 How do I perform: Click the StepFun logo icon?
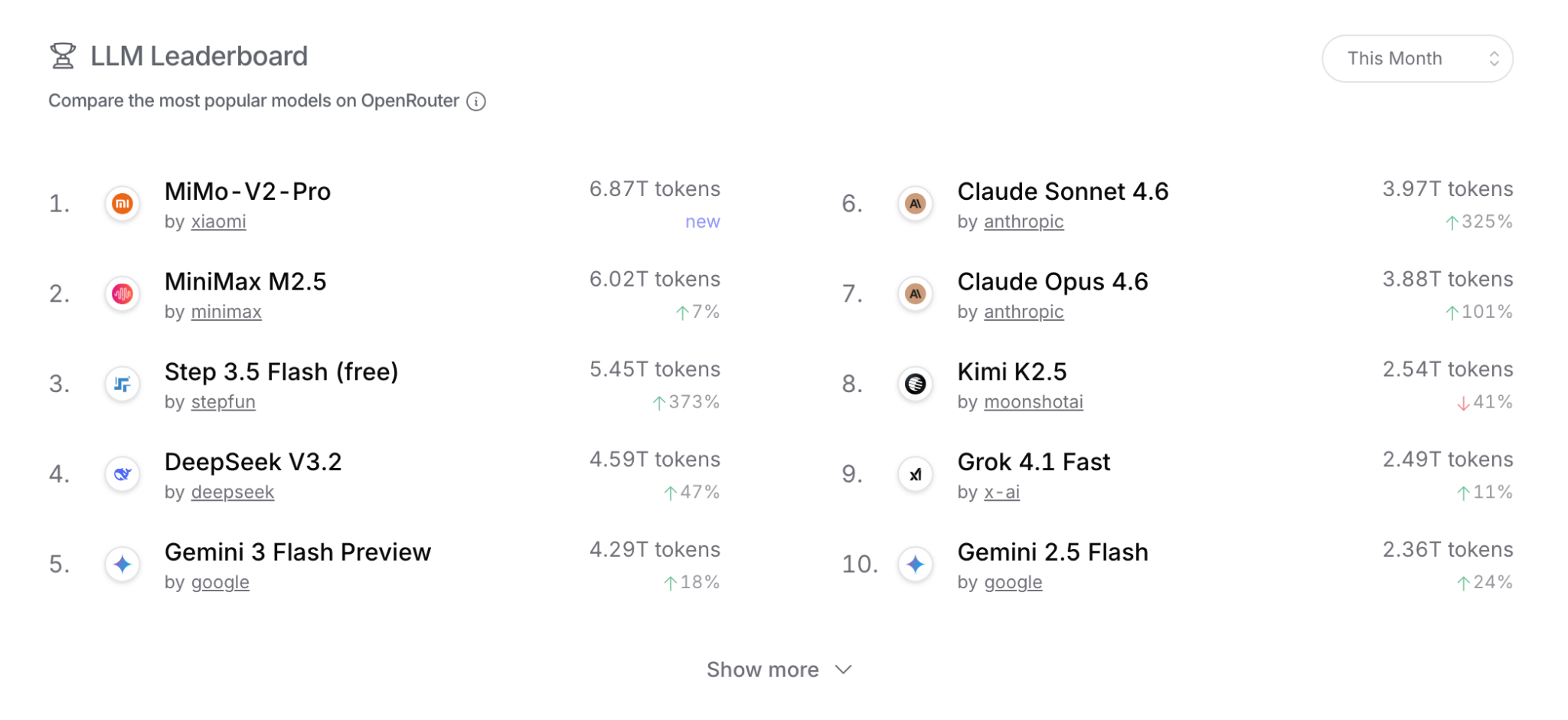(x=122, y=384)
